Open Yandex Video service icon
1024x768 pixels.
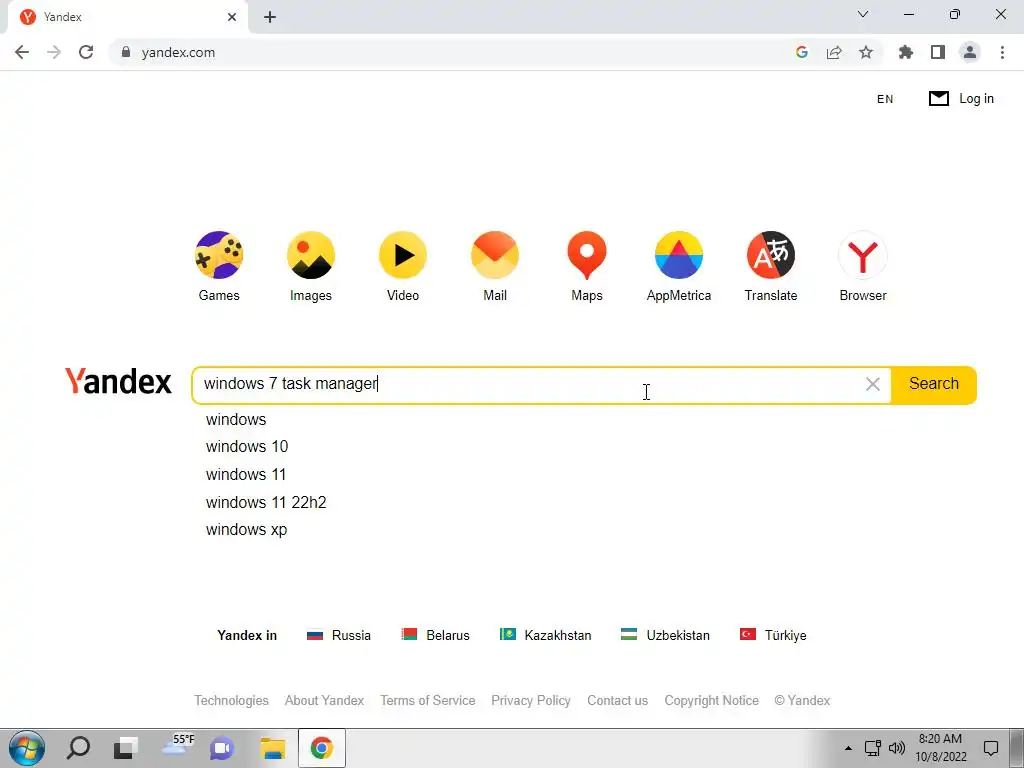[403, 255]
